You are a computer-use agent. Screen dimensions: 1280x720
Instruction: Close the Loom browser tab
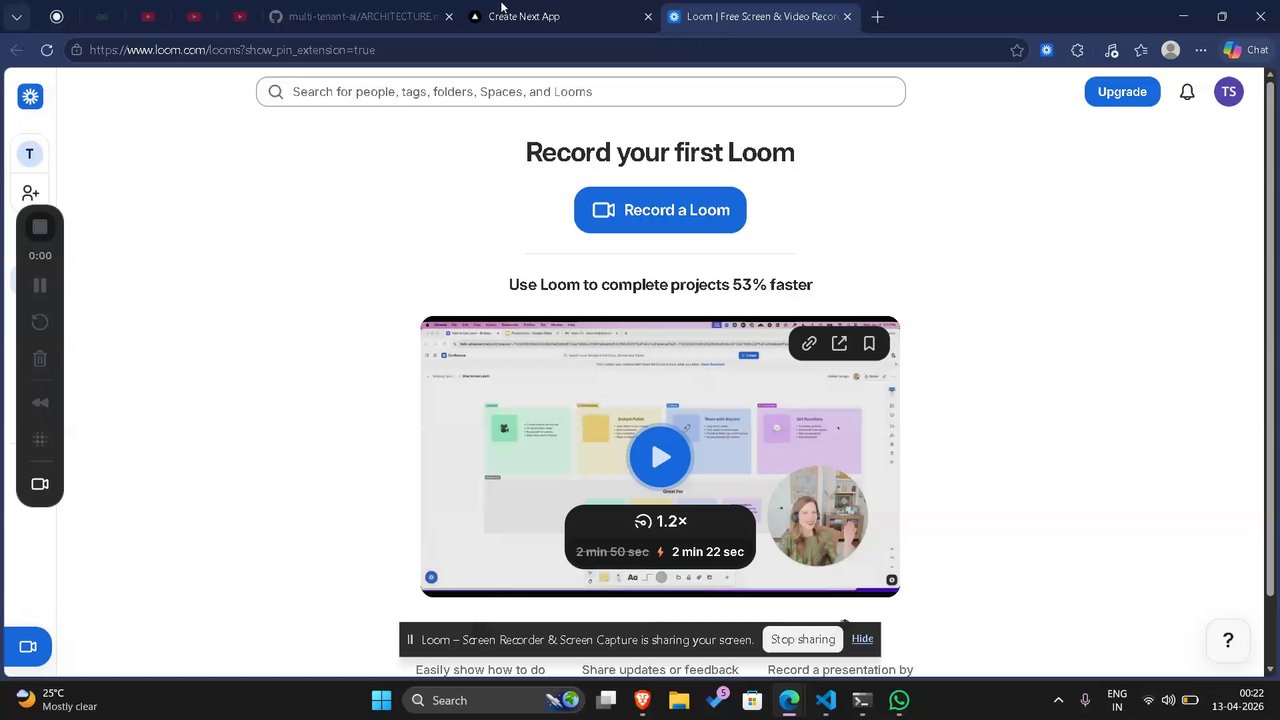point(847,17)
